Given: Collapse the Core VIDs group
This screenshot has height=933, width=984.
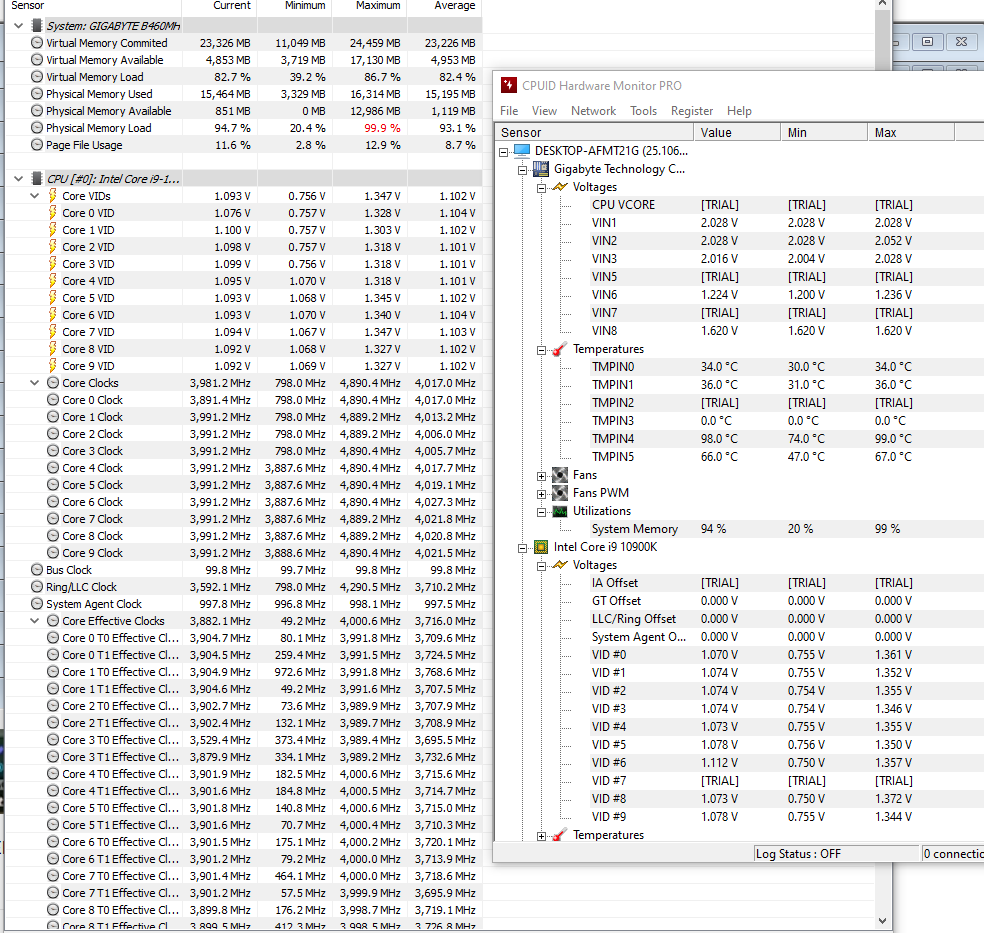Looking at the screenshot, I should pyautogui.click(x=35, y=196).
